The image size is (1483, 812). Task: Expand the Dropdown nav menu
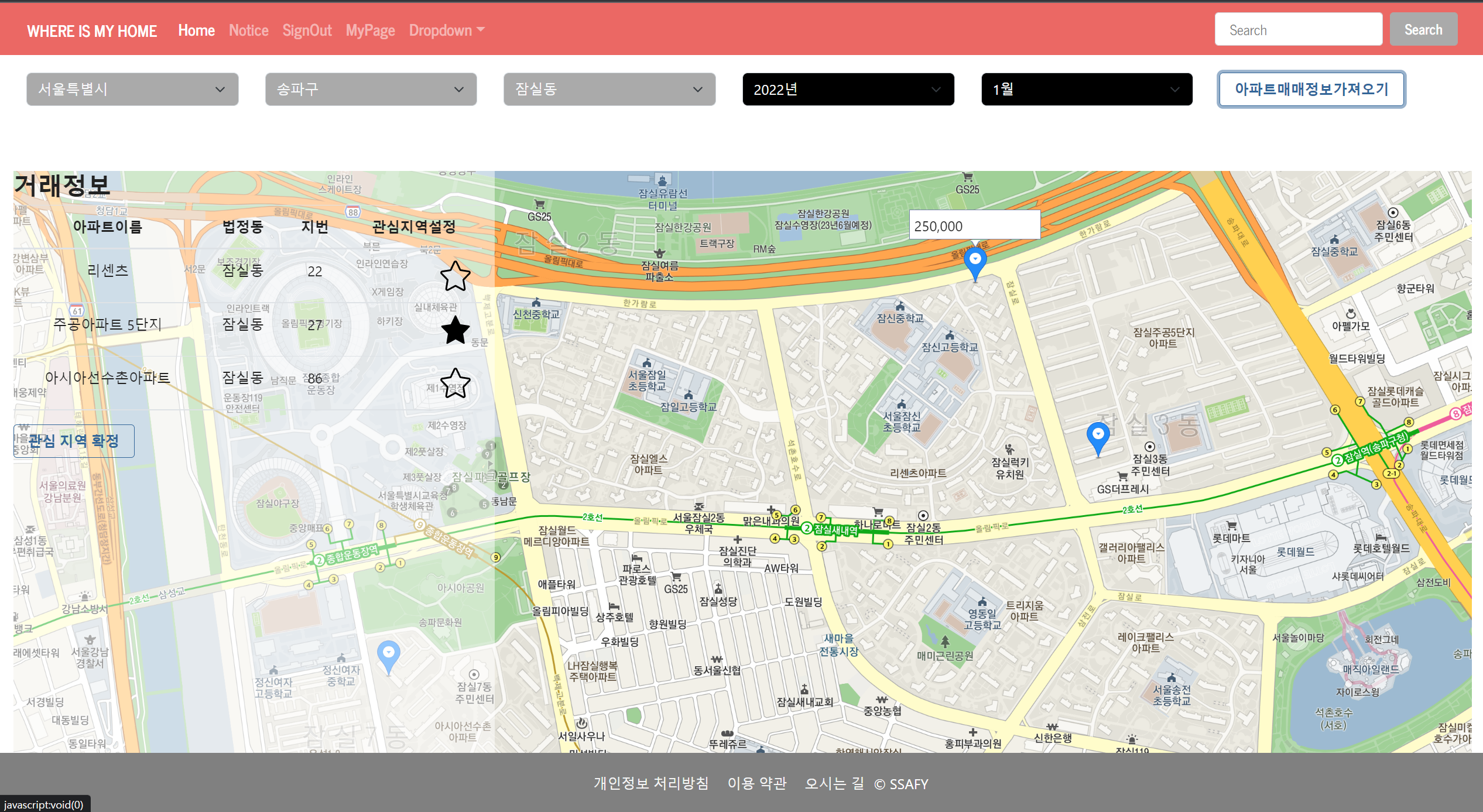[x=446, y=30]
